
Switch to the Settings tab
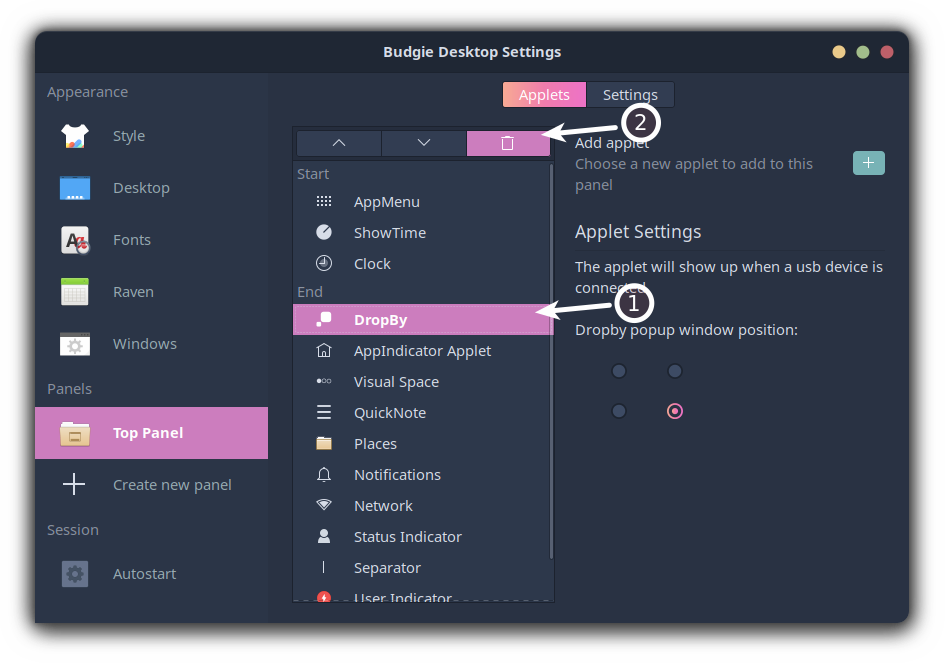point(630,94)
